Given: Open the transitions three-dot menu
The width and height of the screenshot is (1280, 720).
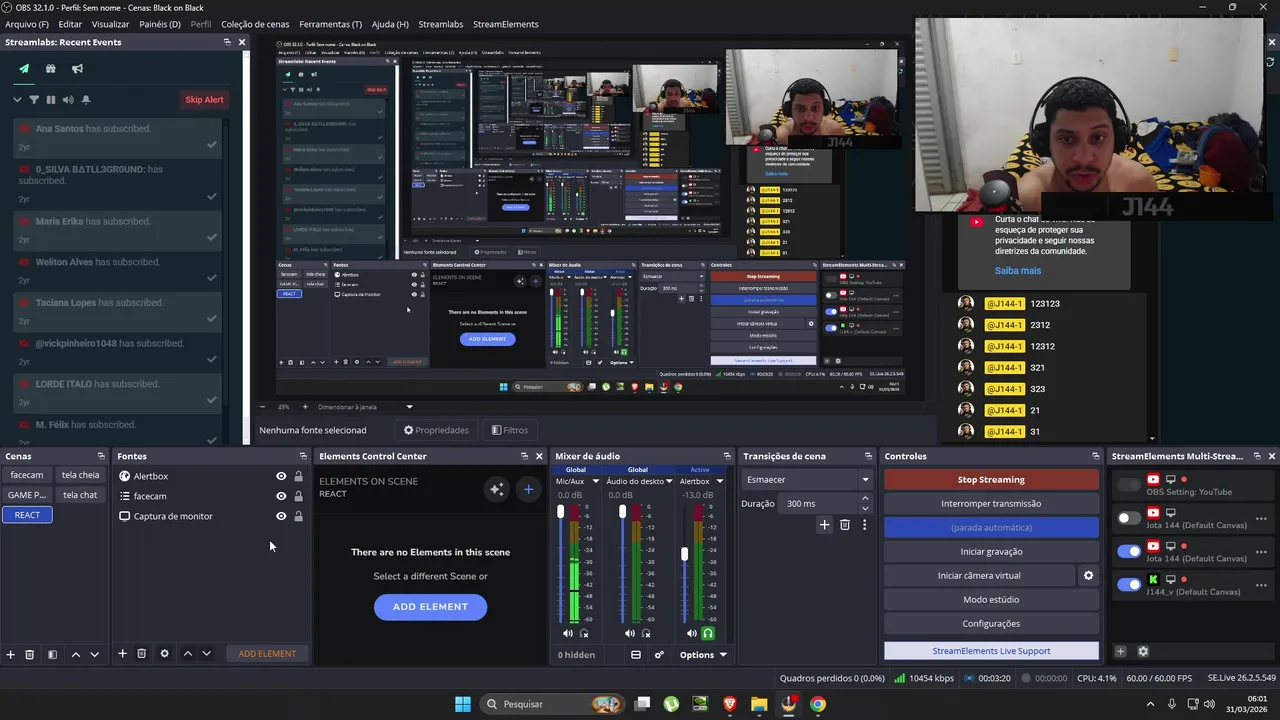Looking at the screenshot, I should [864, 525].
